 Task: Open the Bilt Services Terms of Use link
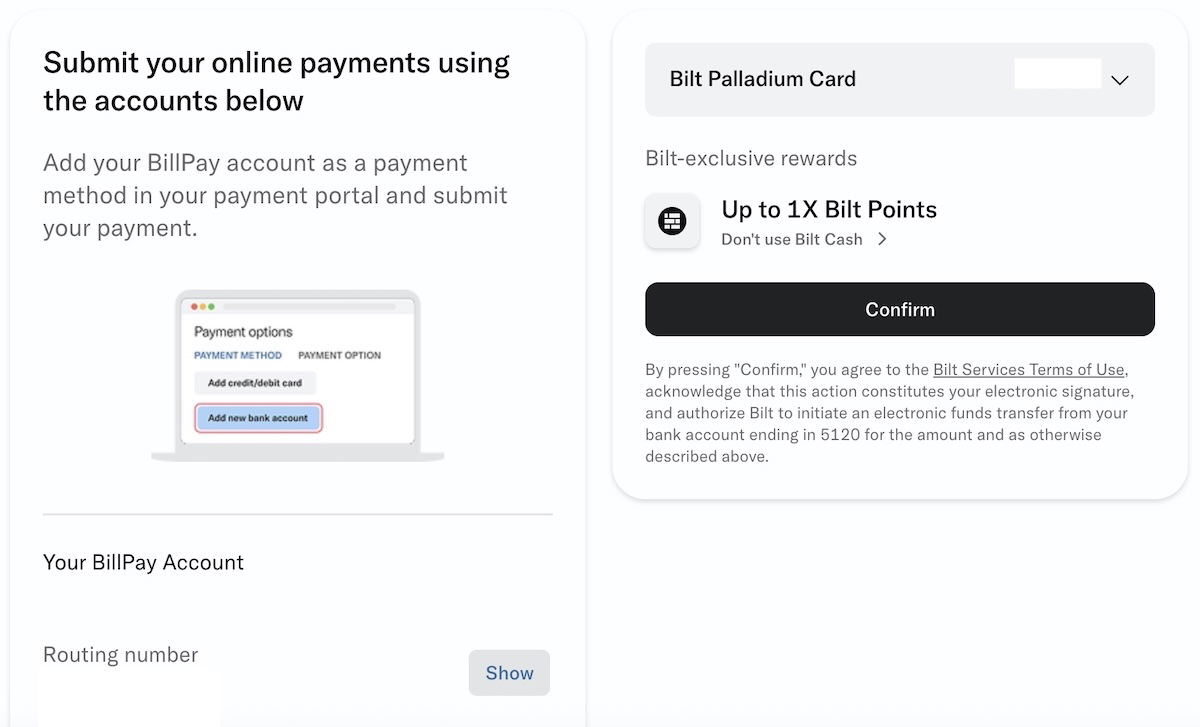pyautogui.click(x=1029, y=369)
